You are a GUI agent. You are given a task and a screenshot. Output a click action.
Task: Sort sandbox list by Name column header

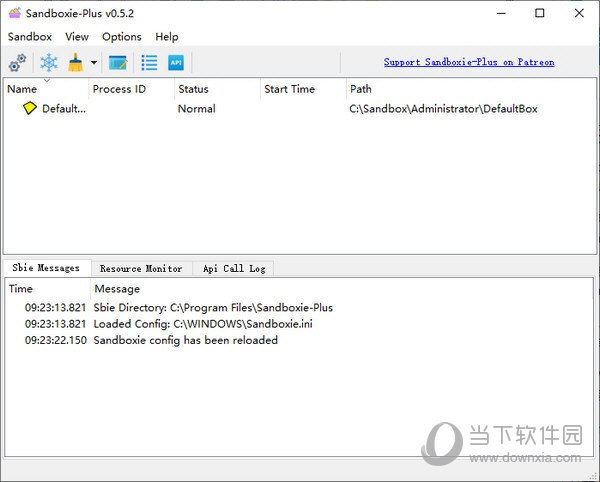tap(22, 89)
